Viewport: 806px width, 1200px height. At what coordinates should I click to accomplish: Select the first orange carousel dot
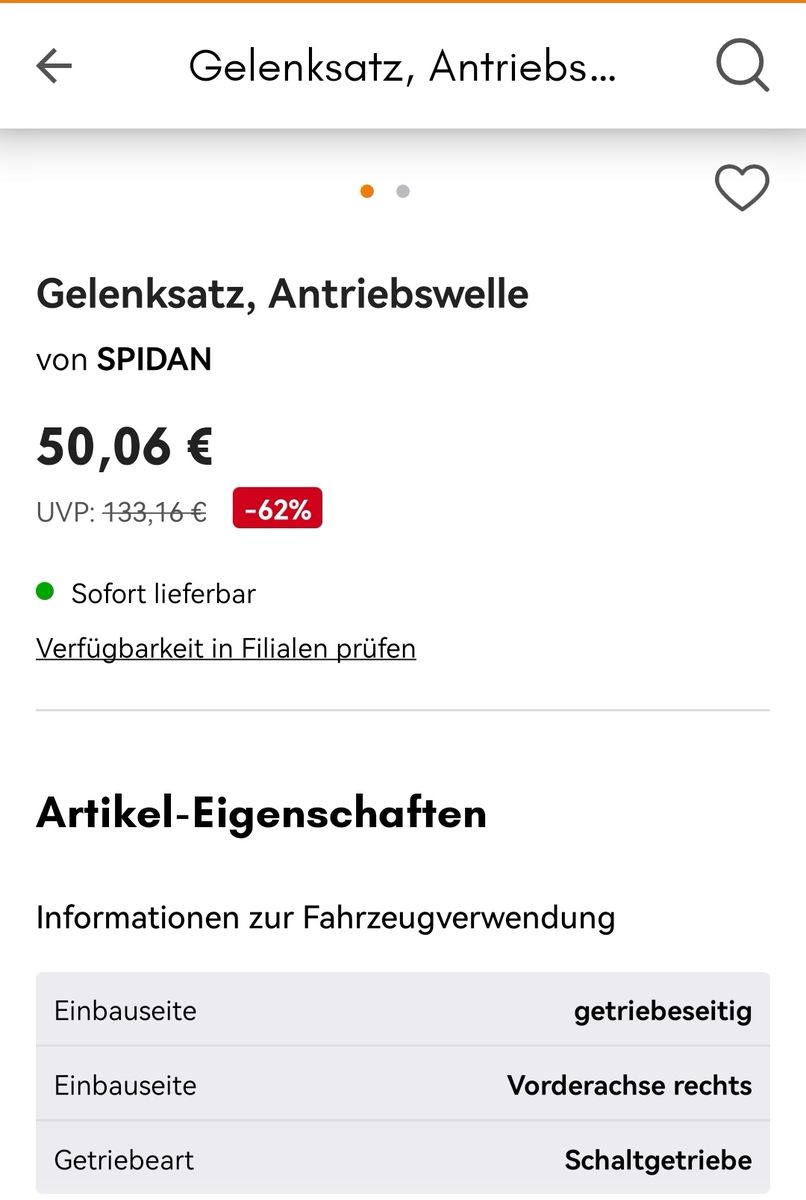(367, 191)
